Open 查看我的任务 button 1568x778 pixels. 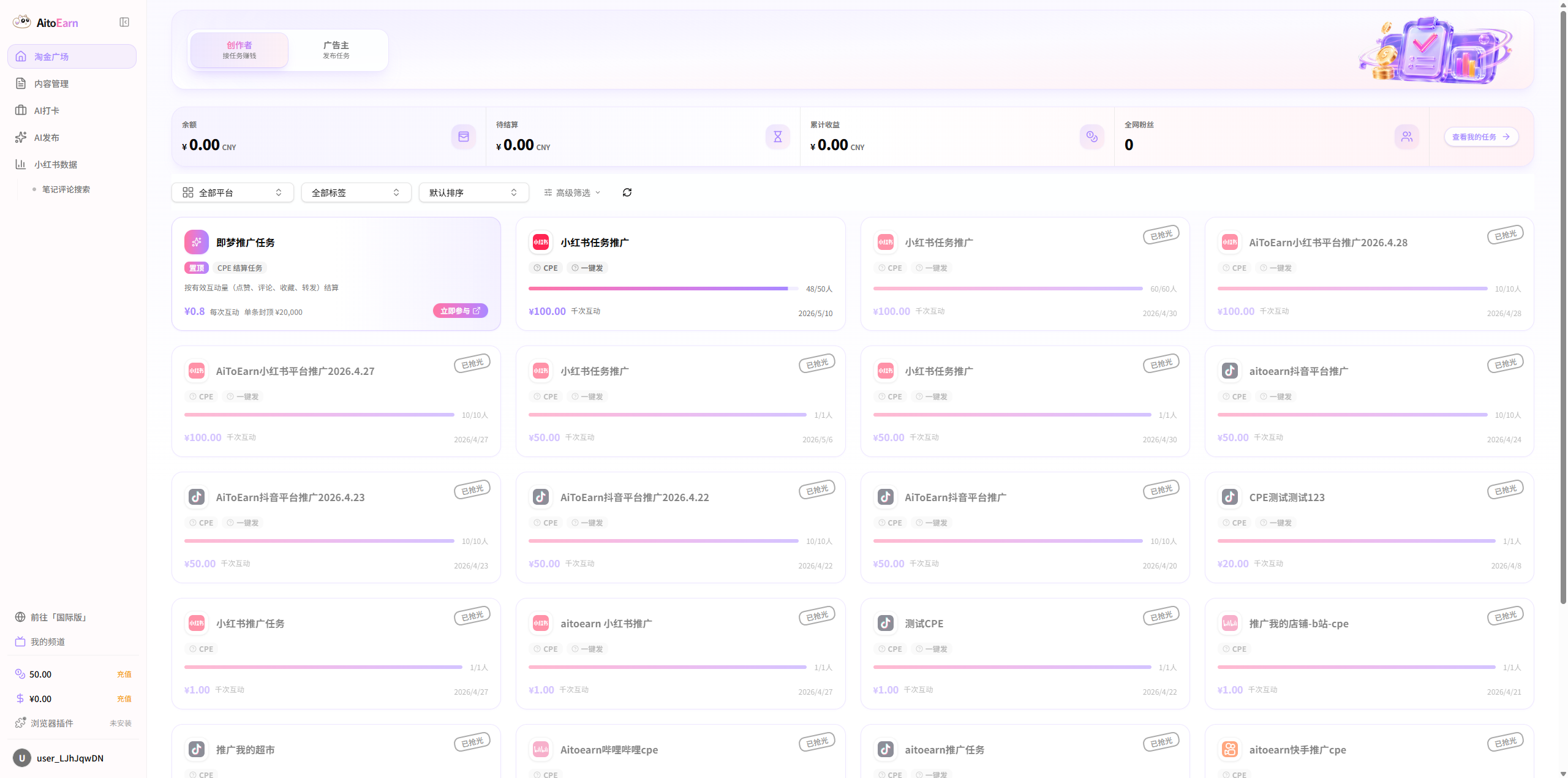[x=1481, y=137]
